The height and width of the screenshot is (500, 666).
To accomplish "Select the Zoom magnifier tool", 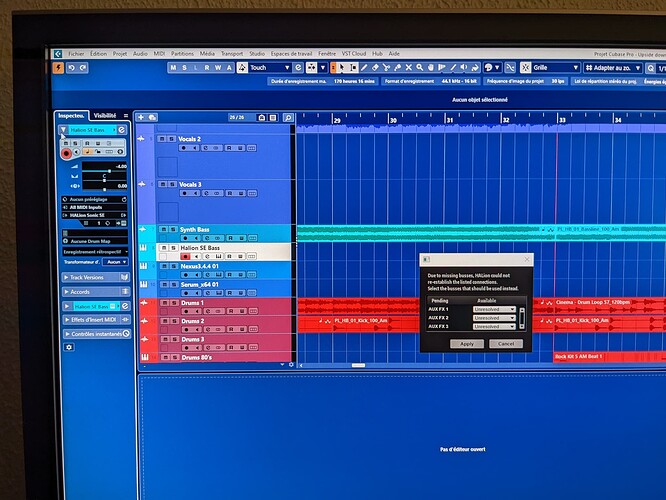I will 420,68.
